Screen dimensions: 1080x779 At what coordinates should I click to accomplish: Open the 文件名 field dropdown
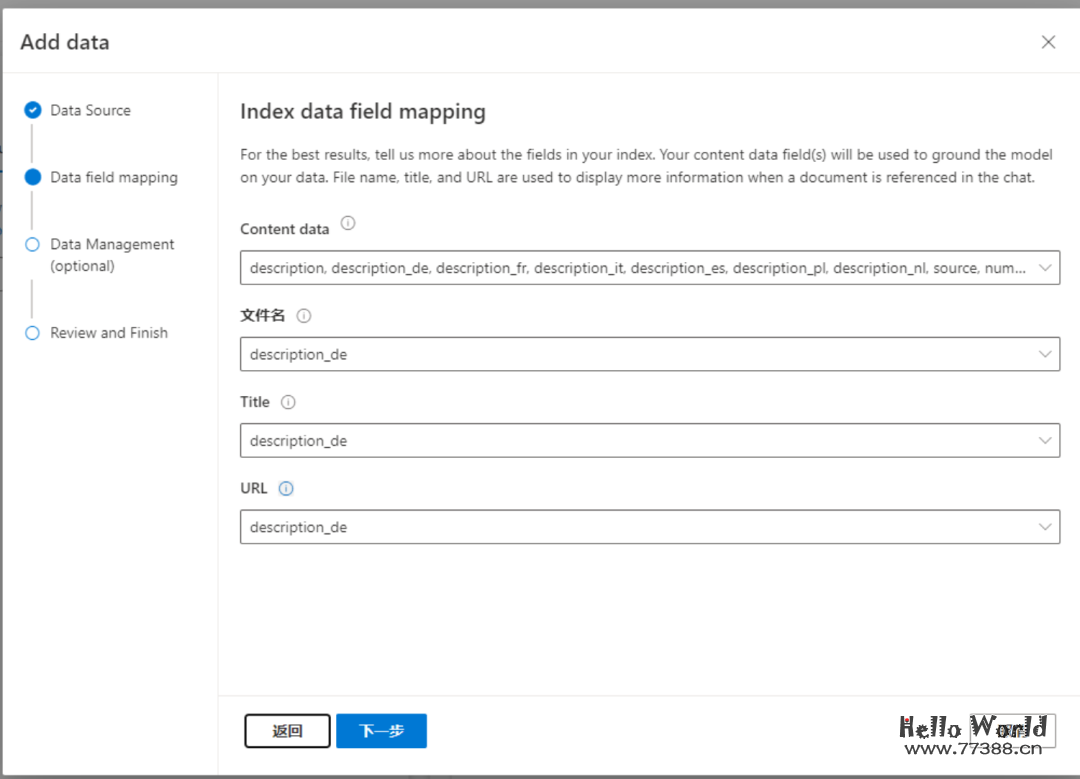pyautogui.click(x=649, y=355)
